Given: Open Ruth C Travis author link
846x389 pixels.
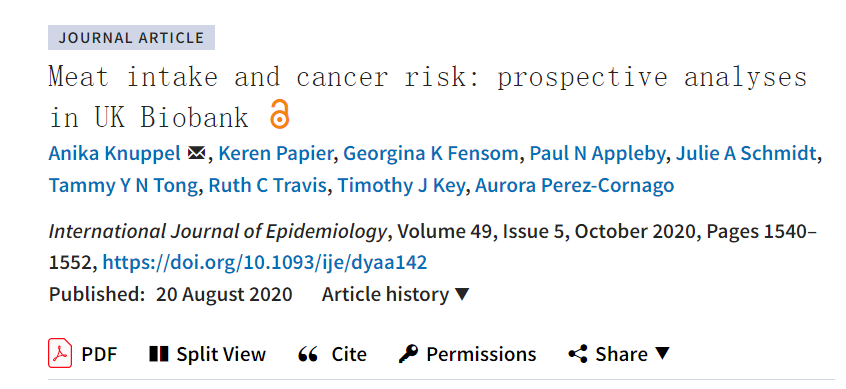Looking at the screenshot, I should tap(268, 186).
